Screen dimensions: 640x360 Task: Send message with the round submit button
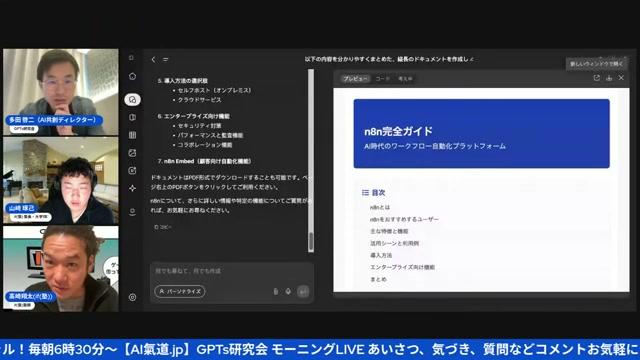point(303,291)
